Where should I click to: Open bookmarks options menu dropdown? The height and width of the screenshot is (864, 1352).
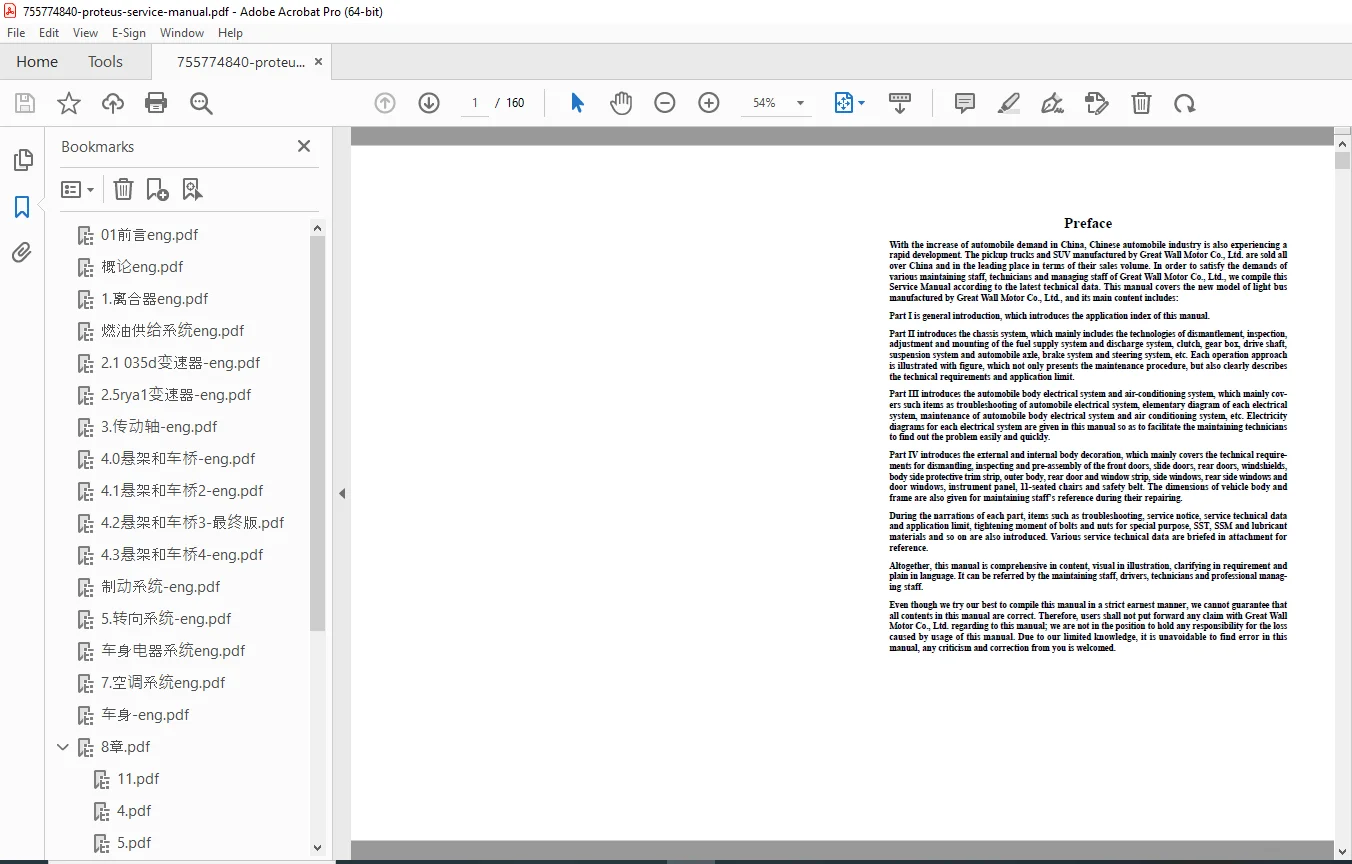click(78, 189)
